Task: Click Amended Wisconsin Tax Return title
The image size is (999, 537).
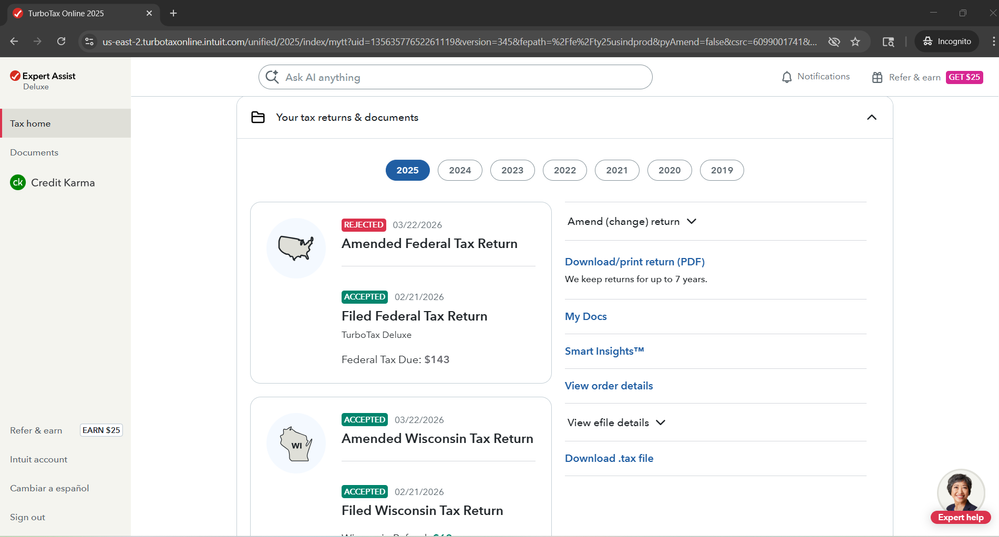Action: (437, 438)
